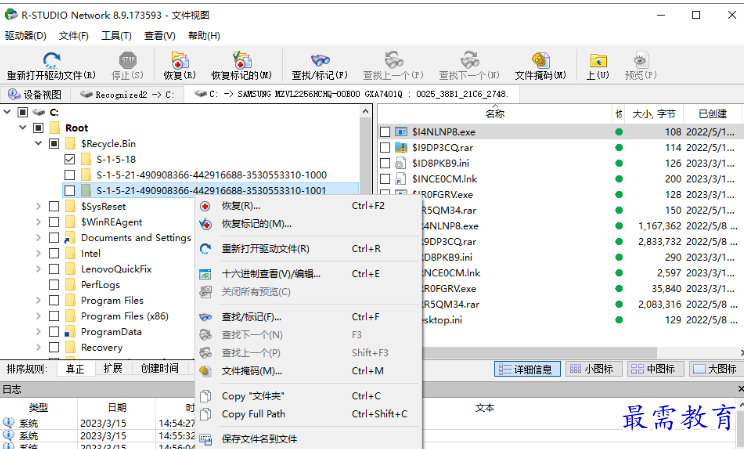Click hex viewer icon in context menu

tap(205, 274)
